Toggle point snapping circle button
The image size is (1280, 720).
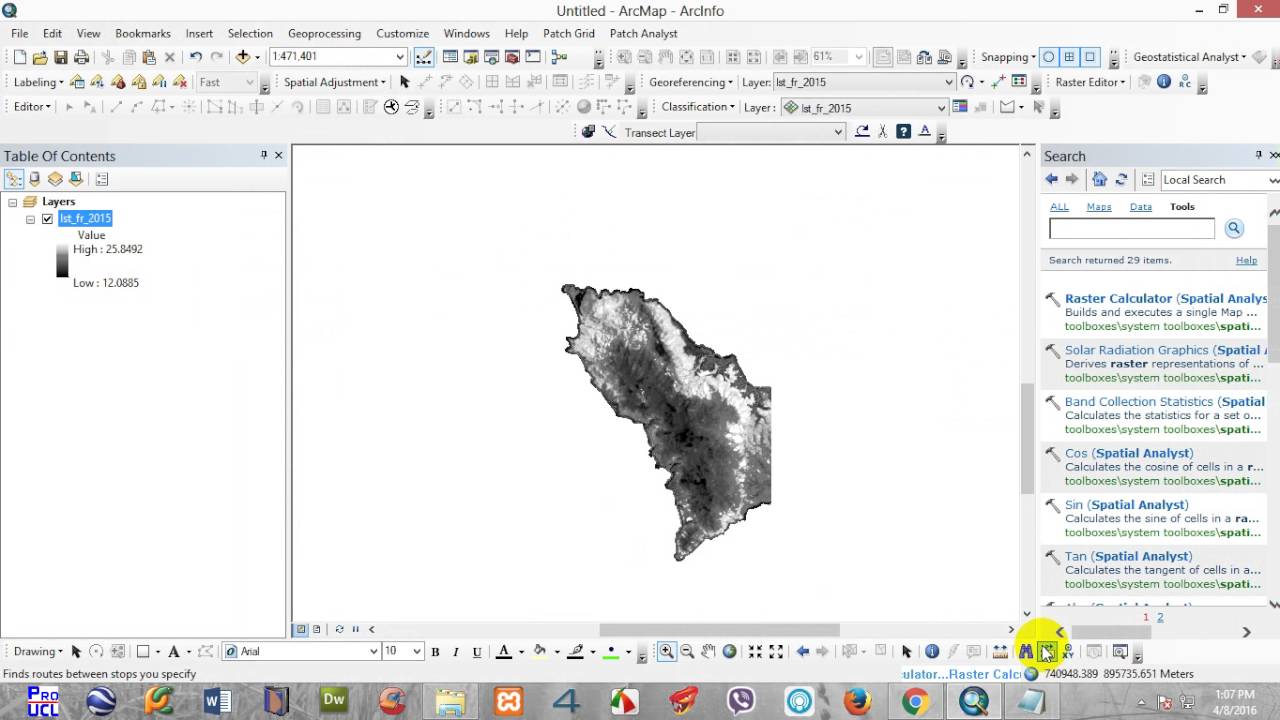1048,57
